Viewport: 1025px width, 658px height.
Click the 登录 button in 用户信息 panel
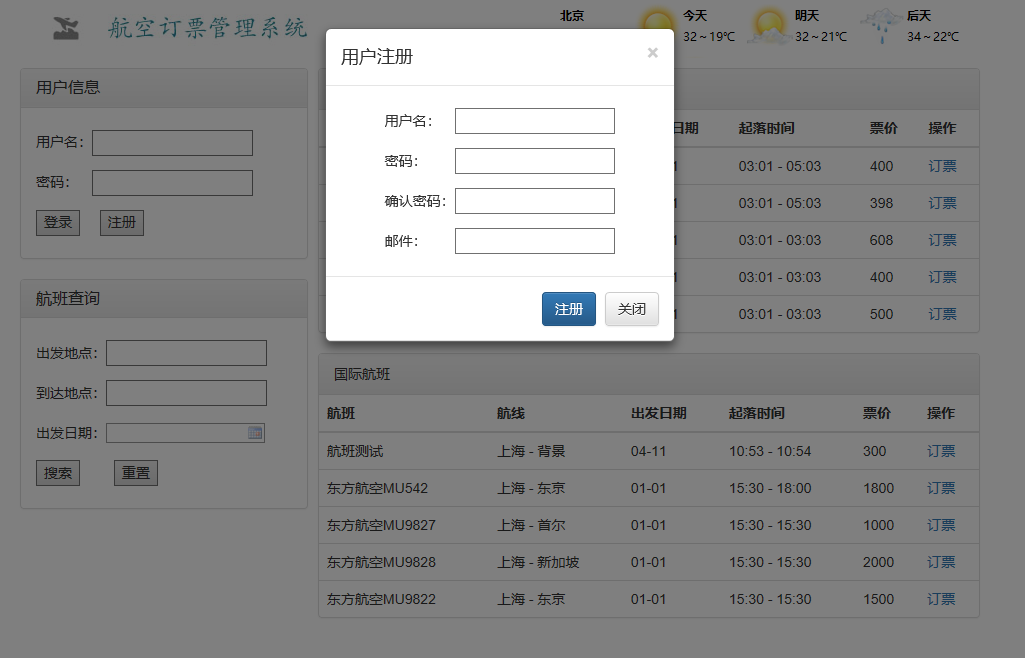58,223
